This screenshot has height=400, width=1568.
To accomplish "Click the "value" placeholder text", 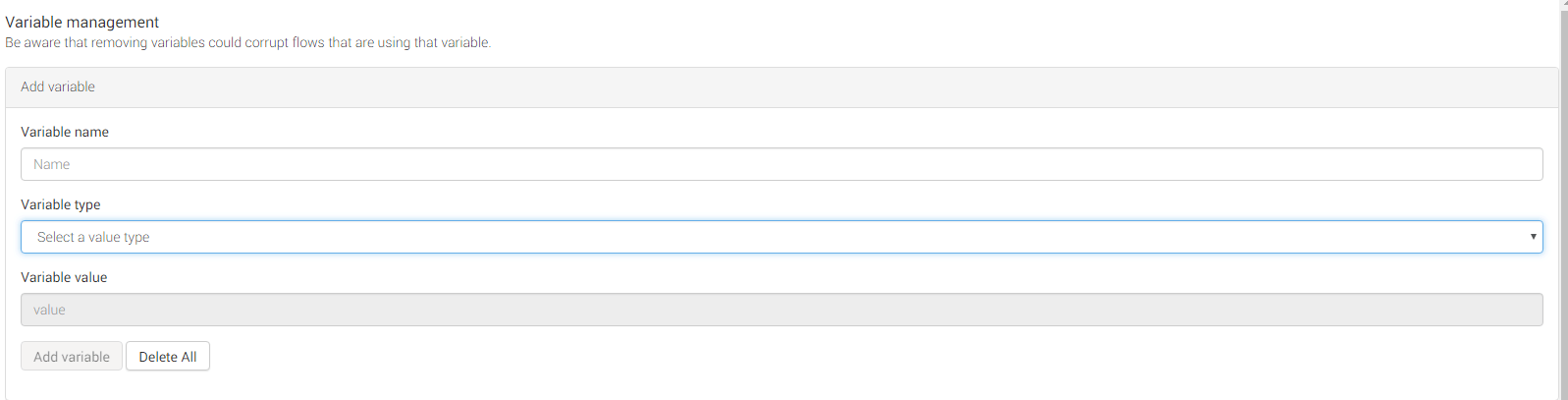I will [49, 310].
